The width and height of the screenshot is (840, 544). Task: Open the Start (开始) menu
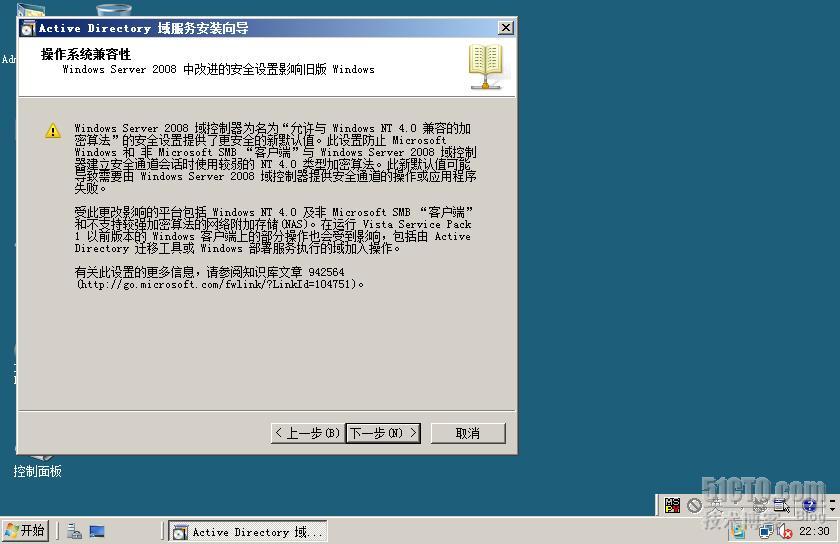(x=25, y=531)
